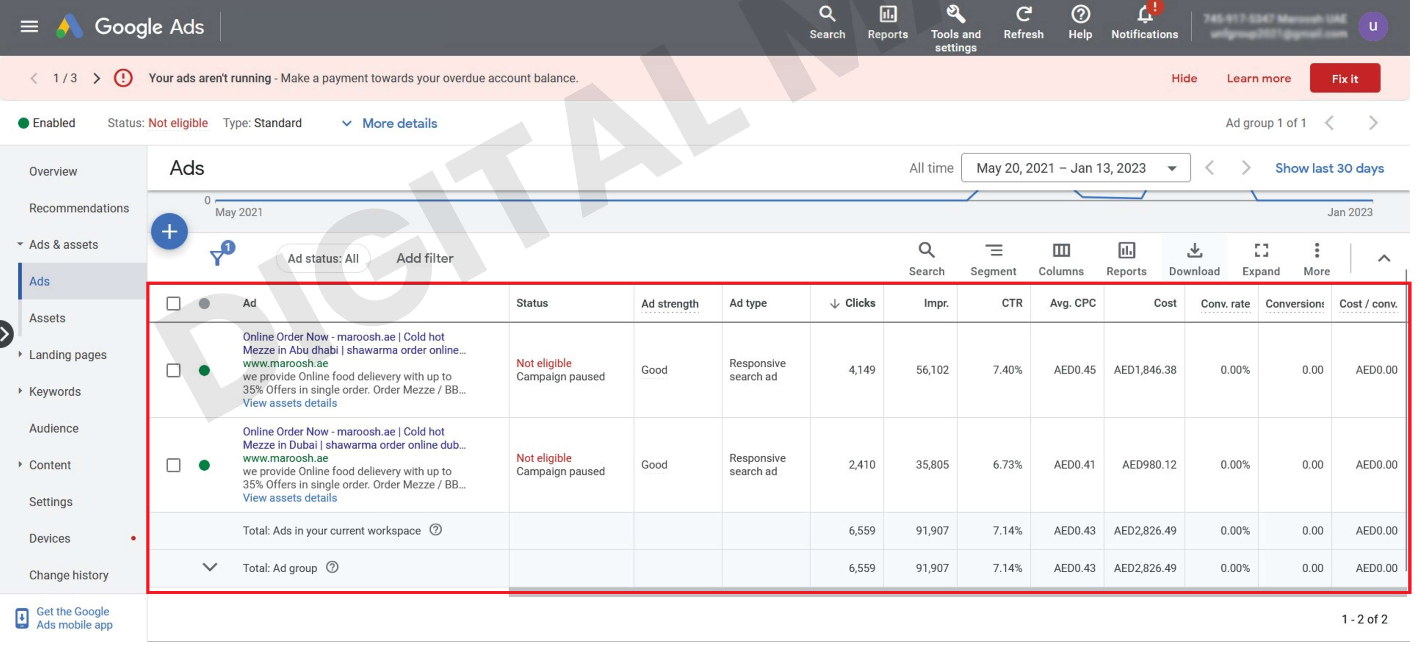Image resolution: width=1416 pixels, height=646 pixels.
Task: Collapse Ads & assets section
Action: (x=19, y=244)
